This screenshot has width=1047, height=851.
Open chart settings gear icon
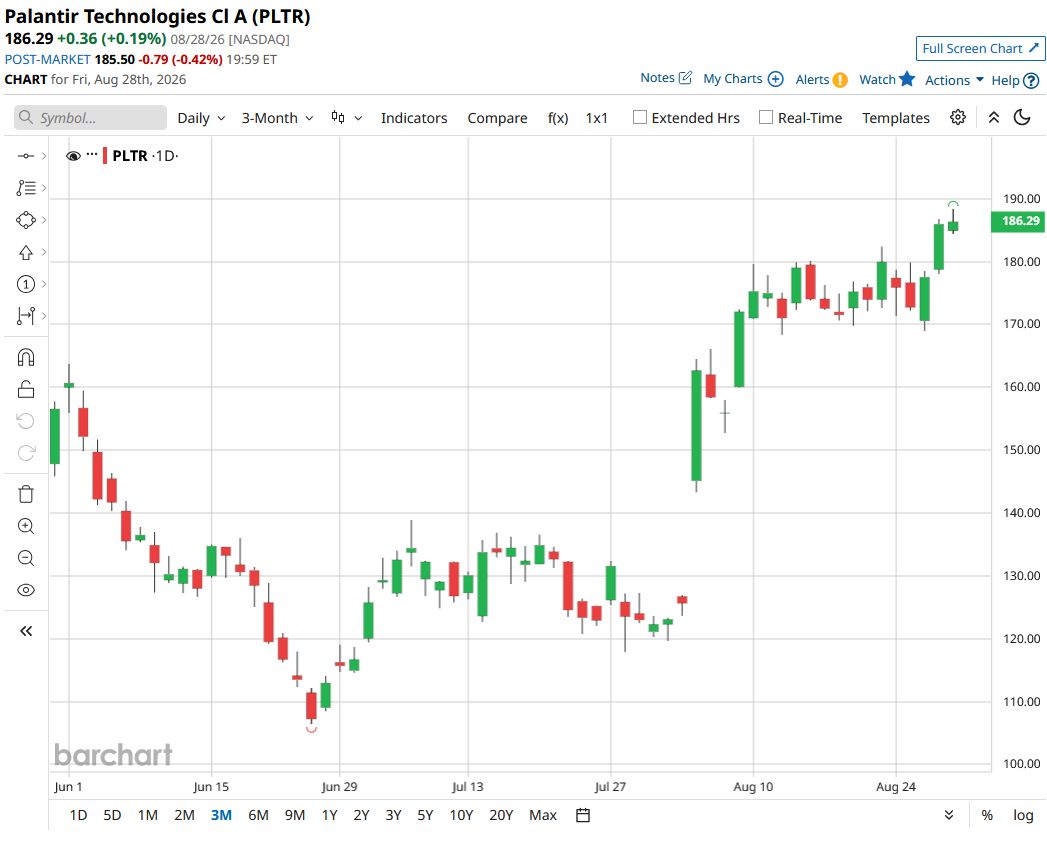tap(958, 118)
